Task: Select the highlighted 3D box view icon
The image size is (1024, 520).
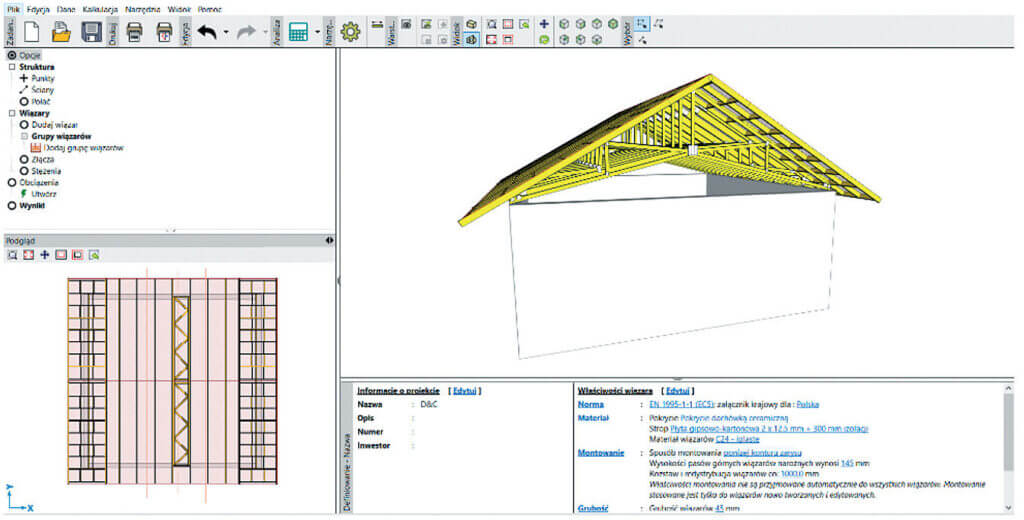Action: pyautogui.click(x=472, y=40)
